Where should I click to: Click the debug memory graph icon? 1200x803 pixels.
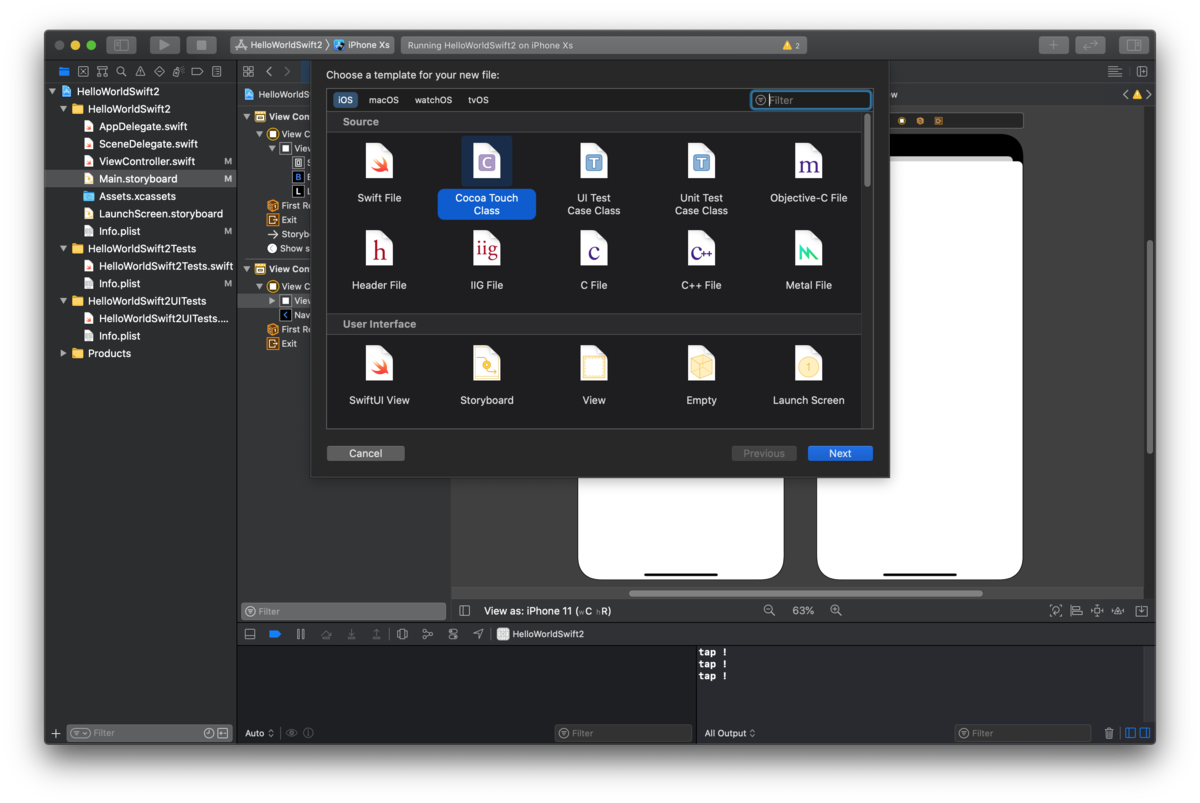428,634
